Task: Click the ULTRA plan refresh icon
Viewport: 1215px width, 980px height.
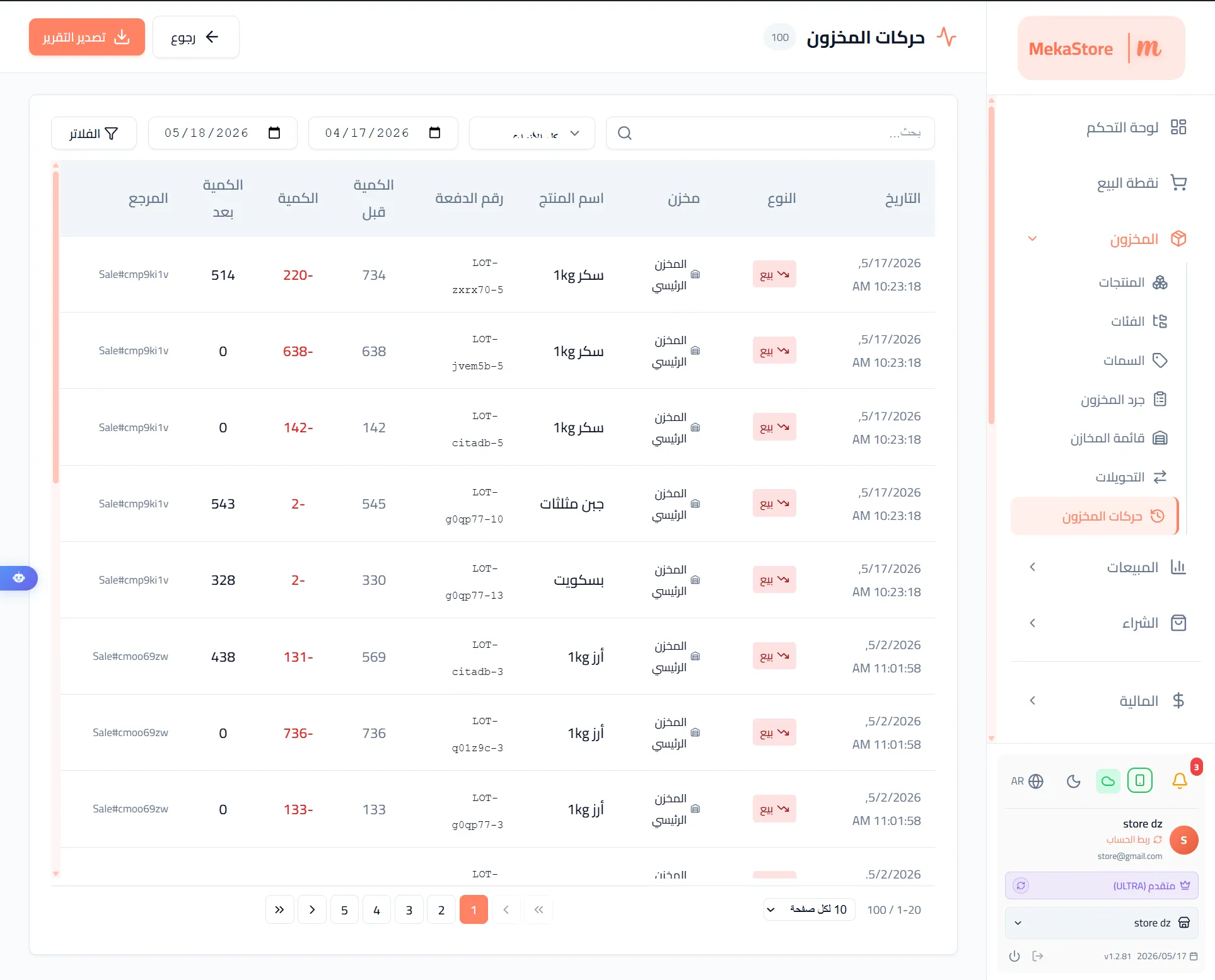Action: click(1021, 885)
